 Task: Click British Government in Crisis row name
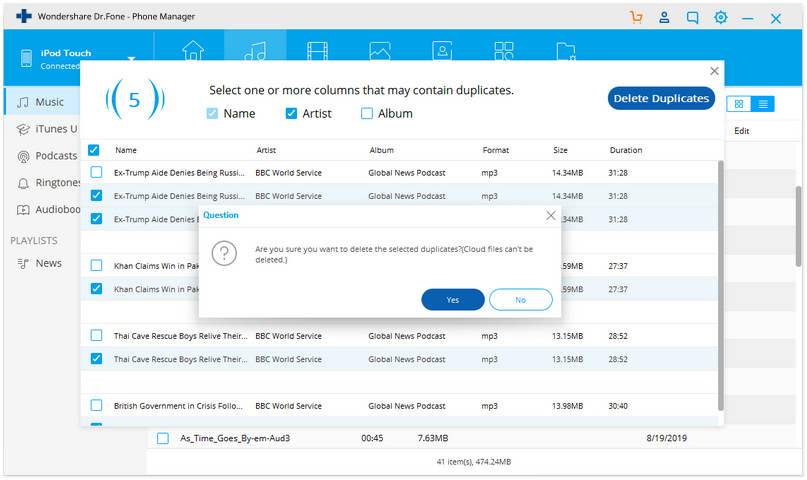coord(178,406)
